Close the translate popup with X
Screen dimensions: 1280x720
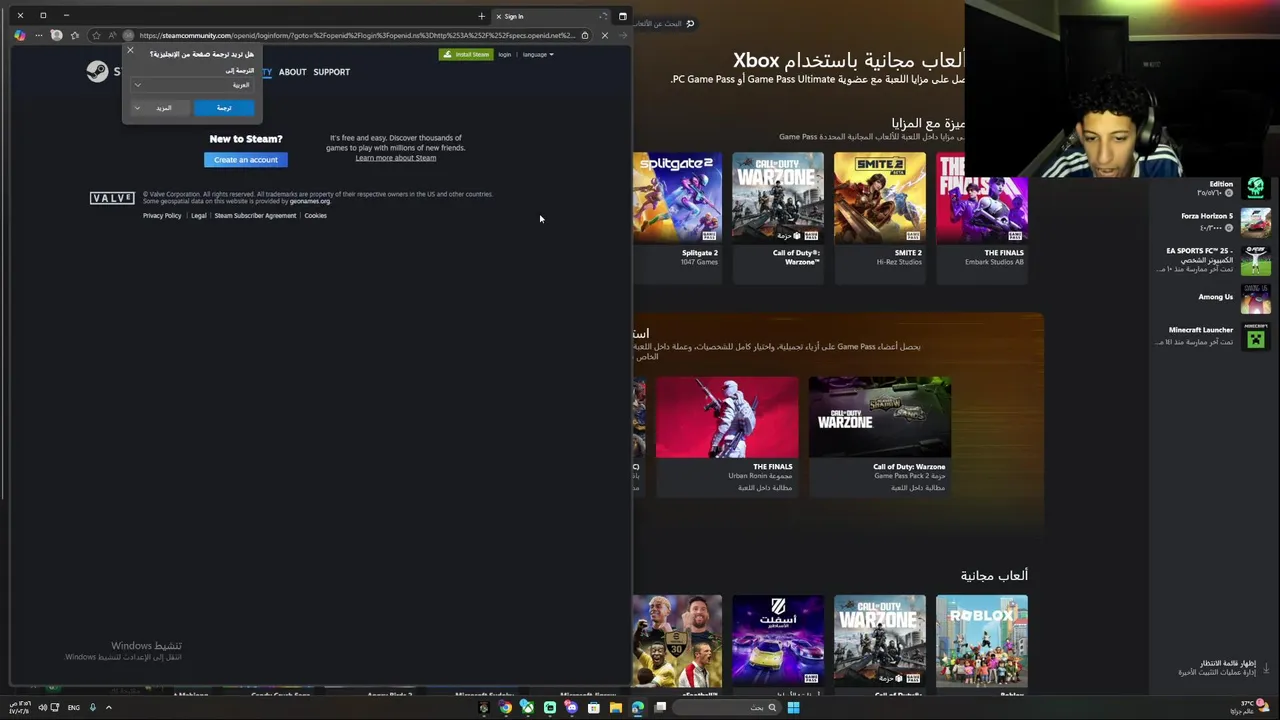pyautogui.click(x=130, y=50)
